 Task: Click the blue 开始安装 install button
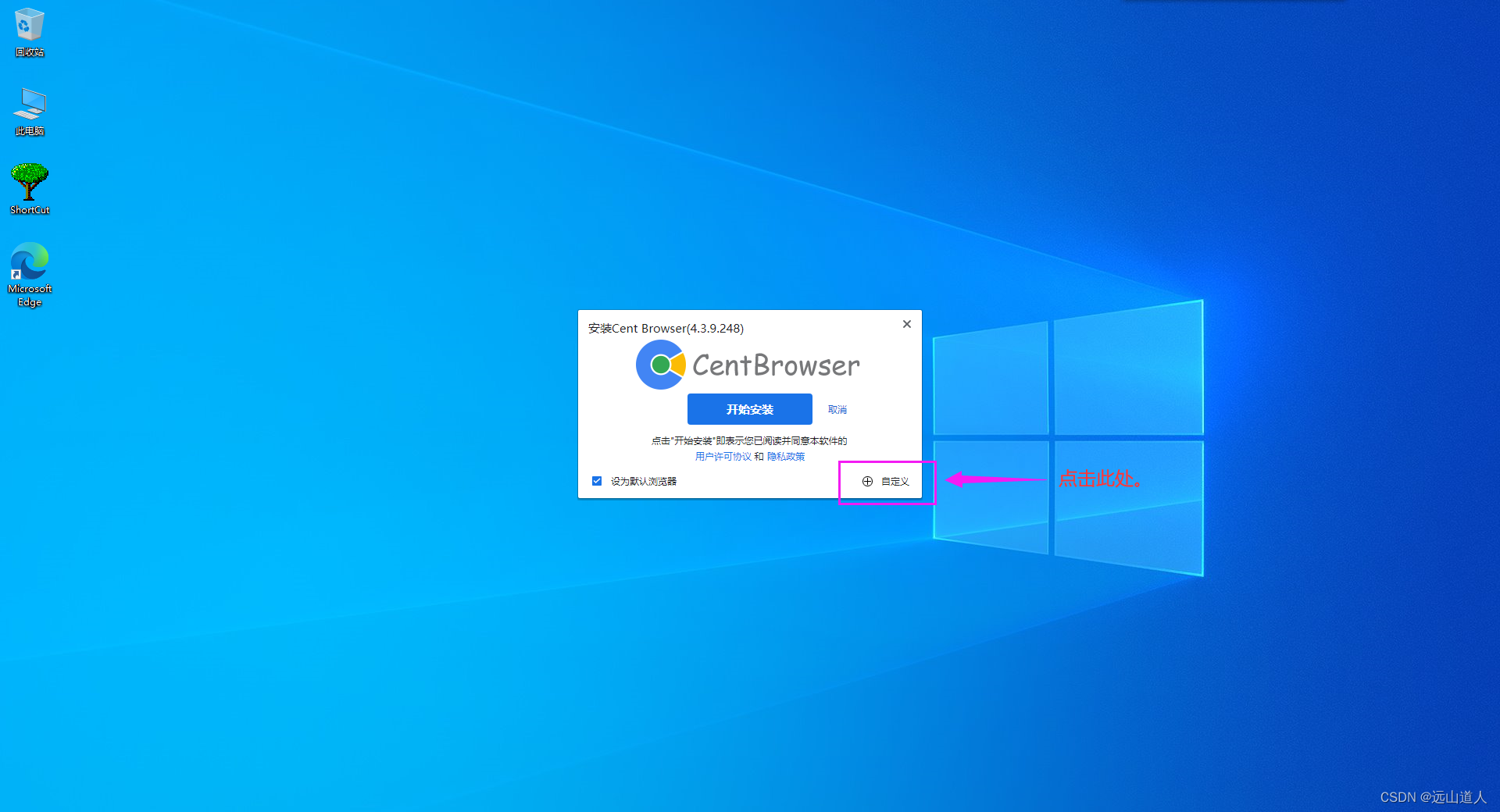(x=750, y=409)
